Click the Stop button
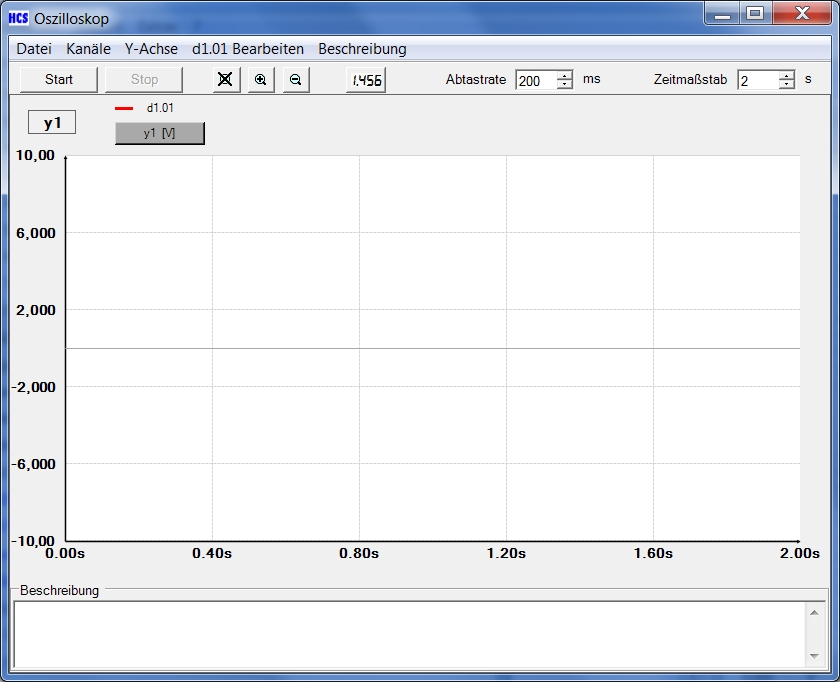Viewport: 840px width, 682px height. tap(142, 79)
